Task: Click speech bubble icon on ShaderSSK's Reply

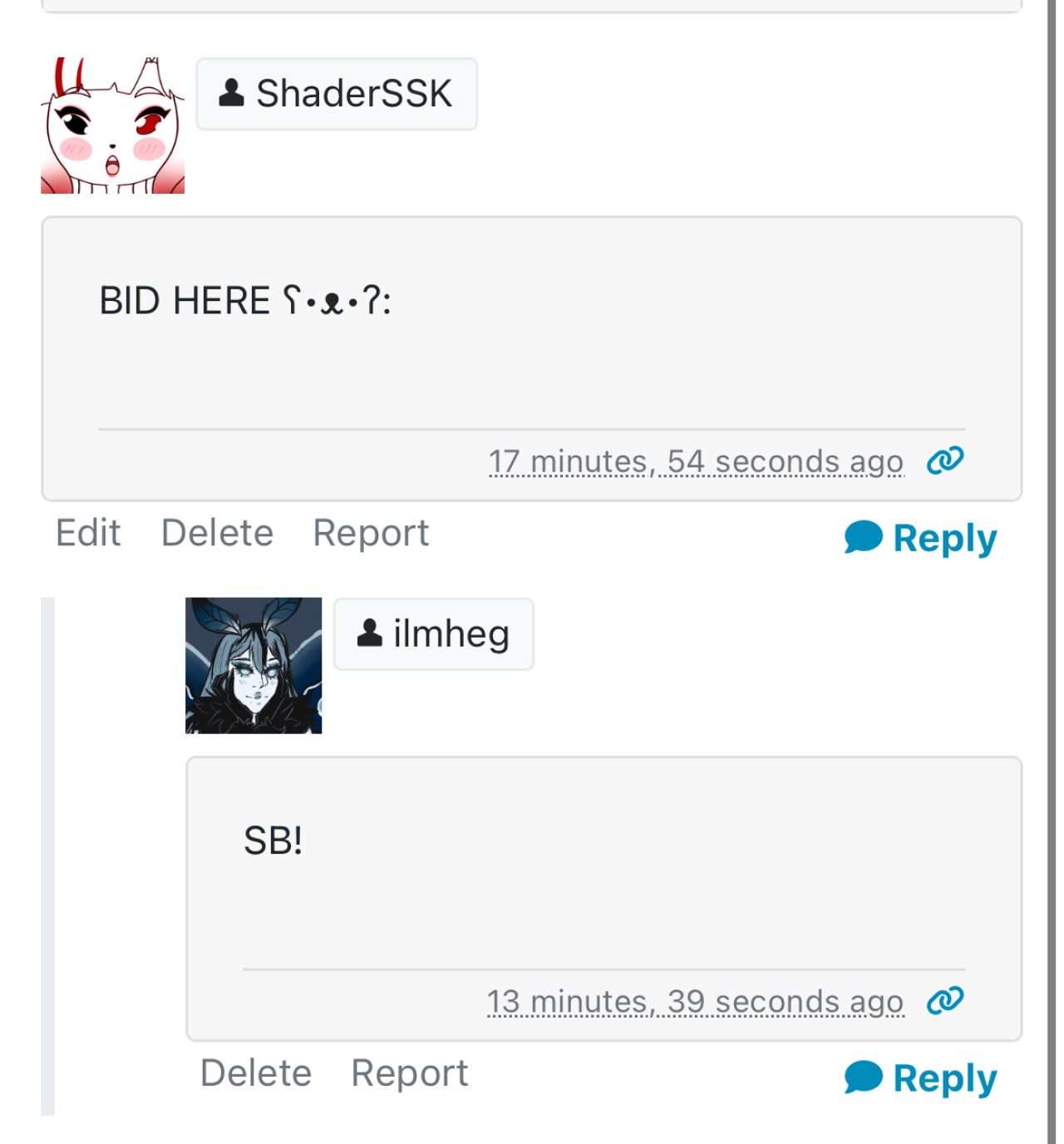Action: pyautogui.click(x=863, y=537)
